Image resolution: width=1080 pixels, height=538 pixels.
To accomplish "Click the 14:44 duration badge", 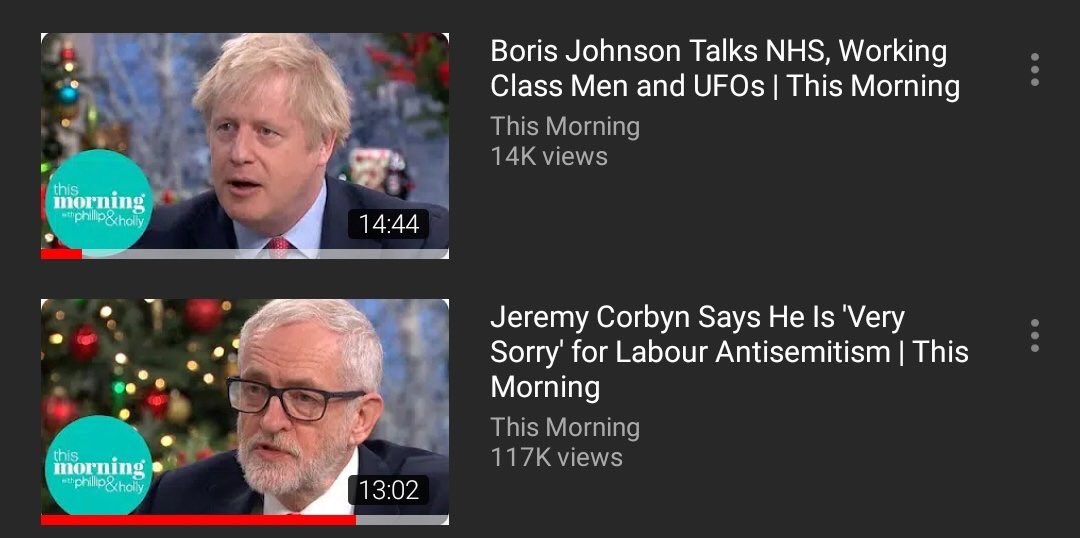I will (x=388, y=225).
